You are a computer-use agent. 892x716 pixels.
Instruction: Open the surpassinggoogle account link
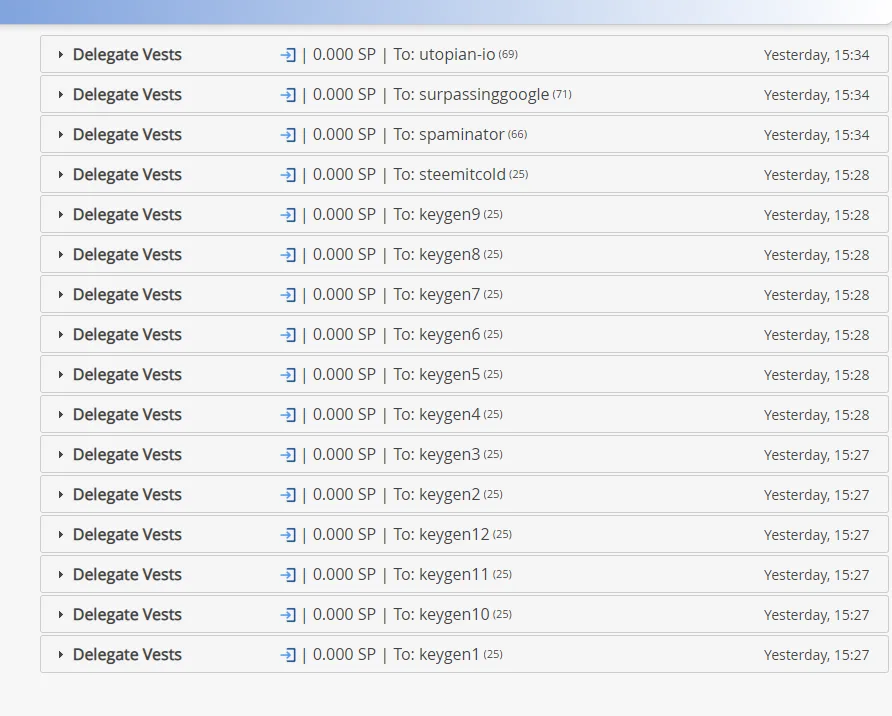[484, 94]
